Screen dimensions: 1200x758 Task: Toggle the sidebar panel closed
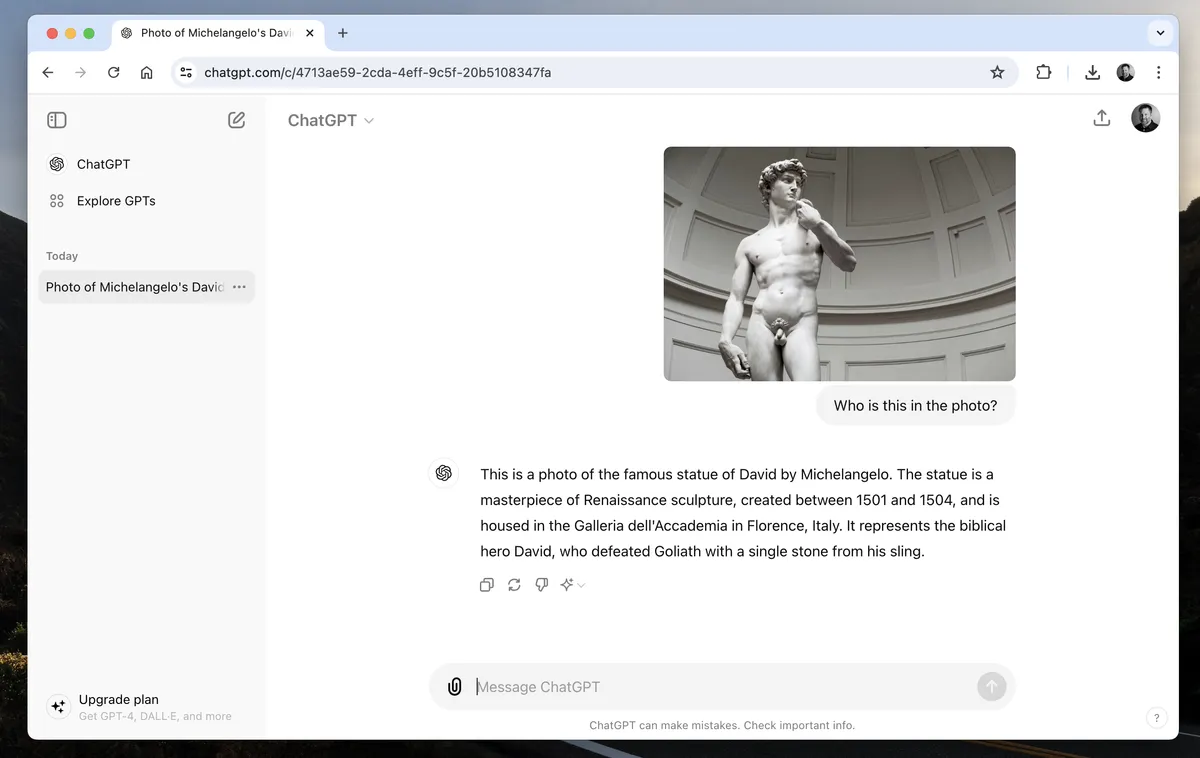pos(57,120)
